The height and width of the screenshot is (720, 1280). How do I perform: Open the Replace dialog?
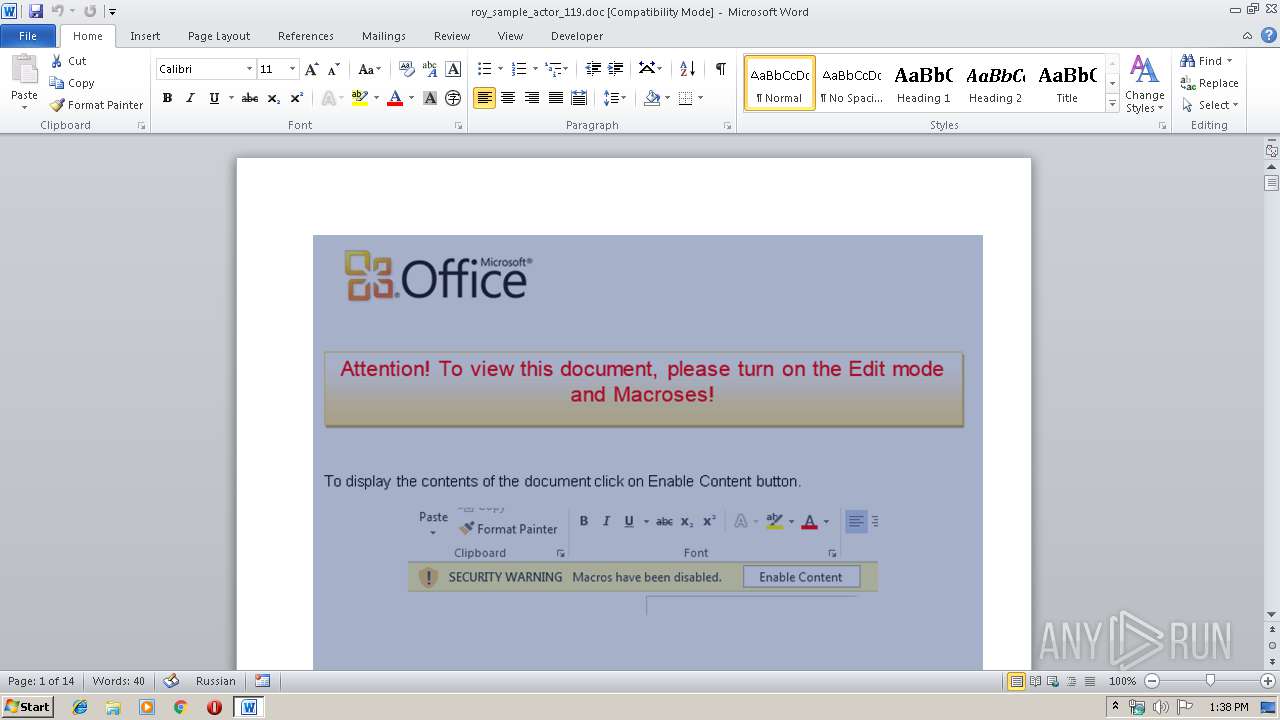click(1209, 83)
